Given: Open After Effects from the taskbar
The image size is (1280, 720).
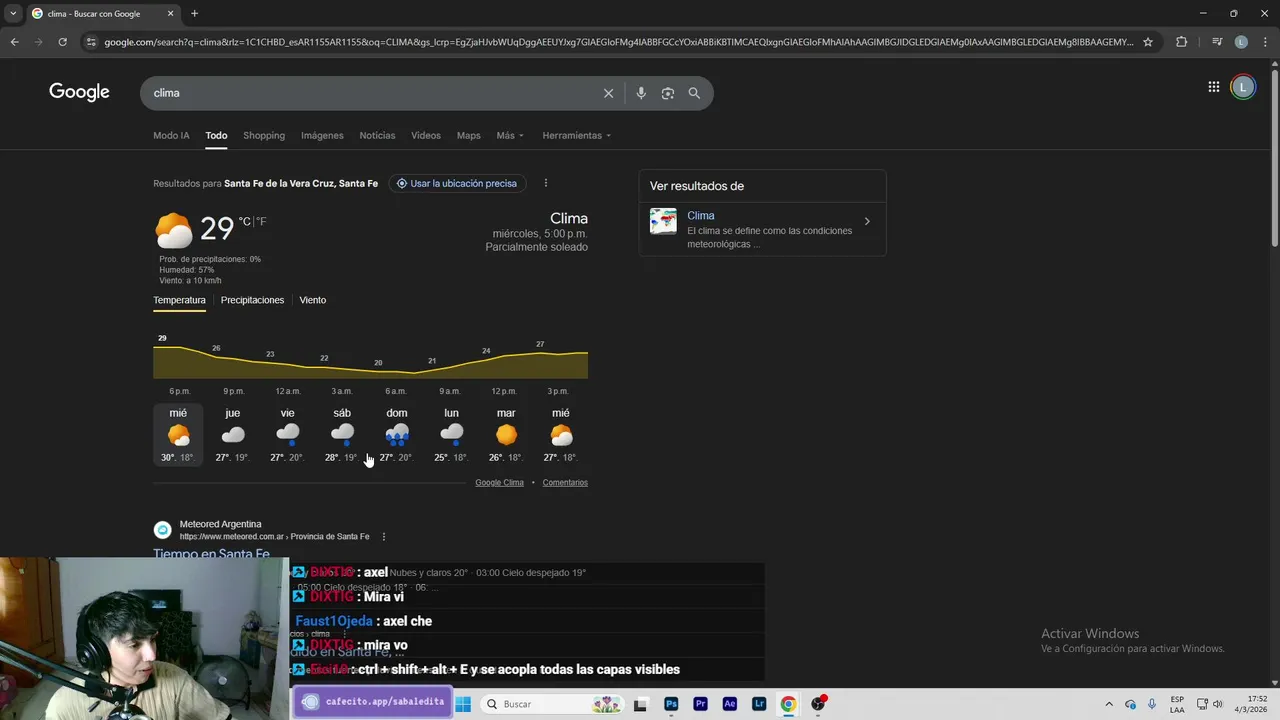Looking at the screenshot, I should 729,704.
